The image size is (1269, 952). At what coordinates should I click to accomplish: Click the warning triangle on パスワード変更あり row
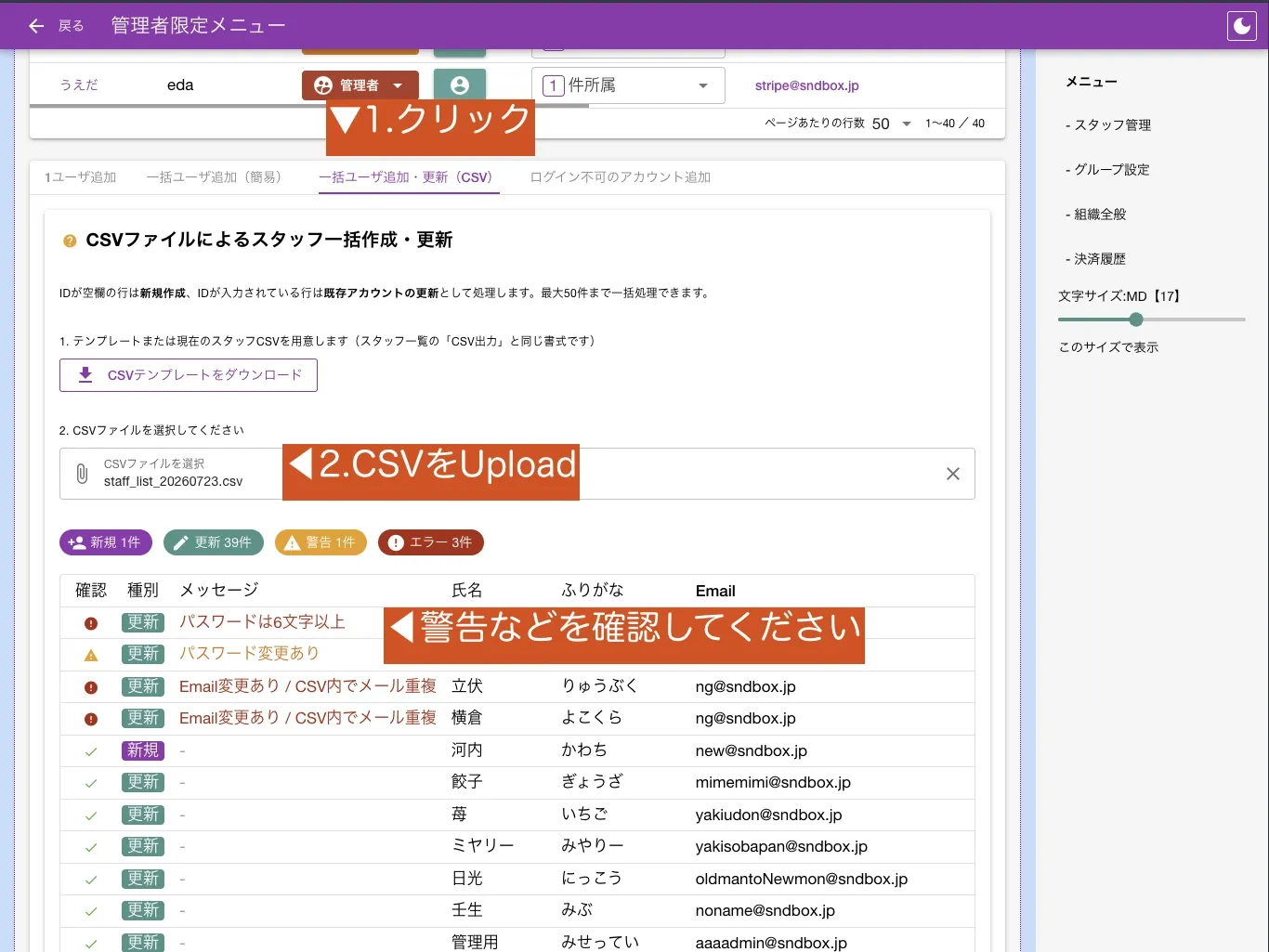point(91,655)
